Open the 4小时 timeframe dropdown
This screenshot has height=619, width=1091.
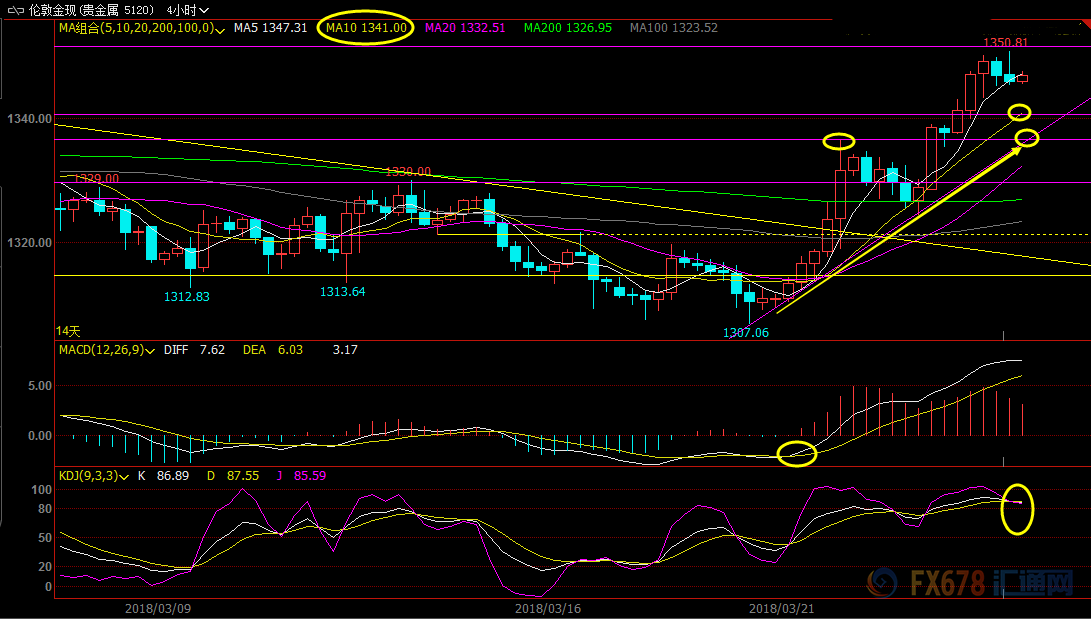point(187,10)
